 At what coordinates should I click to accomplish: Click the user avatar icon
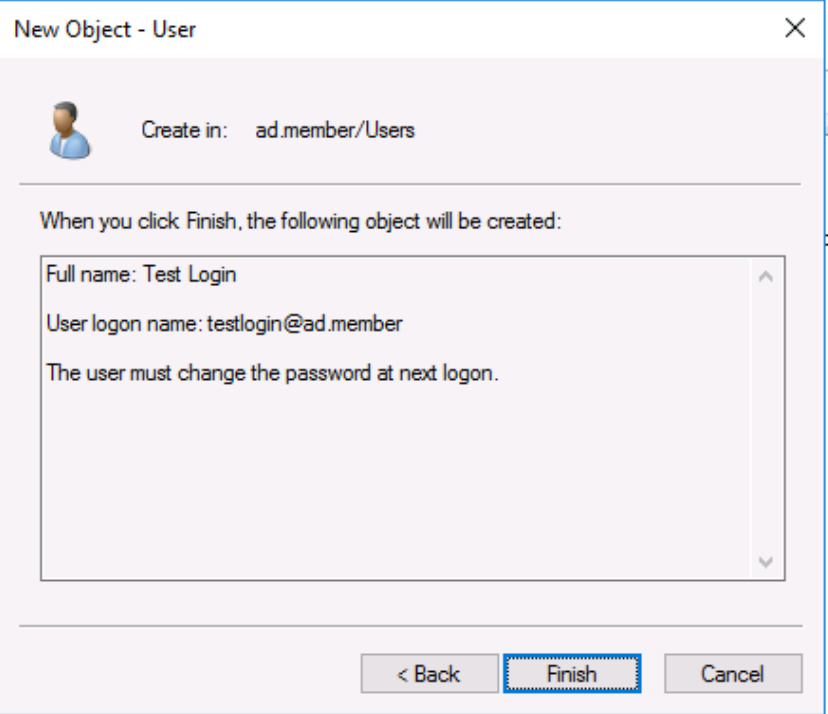(x=70, y=130)
